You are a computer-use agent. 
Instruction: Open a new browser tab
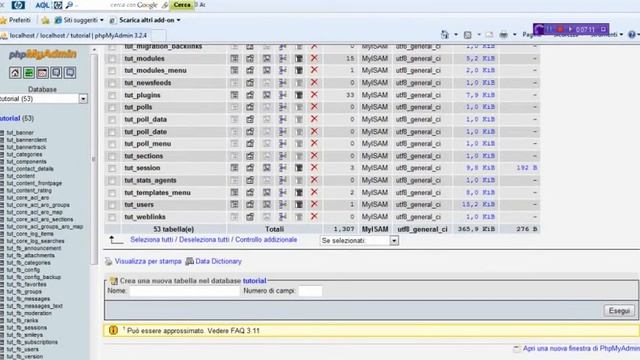pos(159,36)
